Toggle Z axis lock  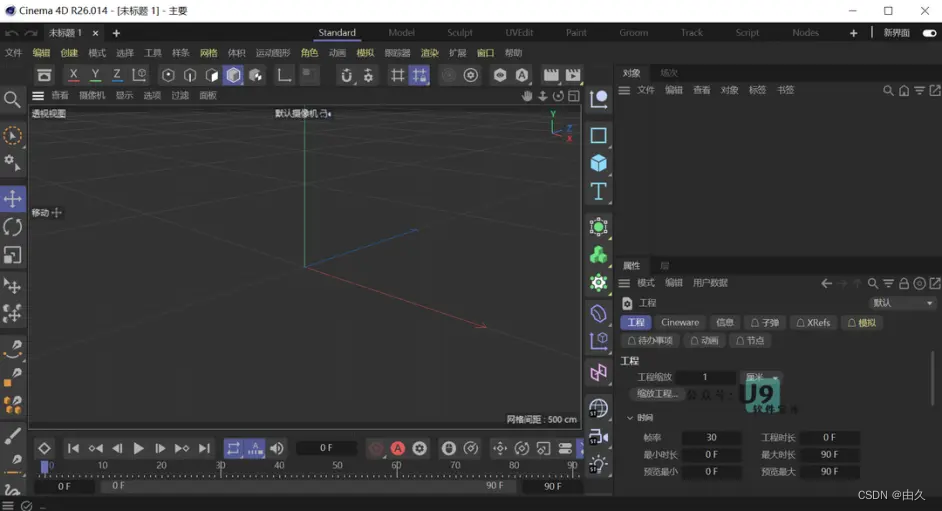pos(117,75)
